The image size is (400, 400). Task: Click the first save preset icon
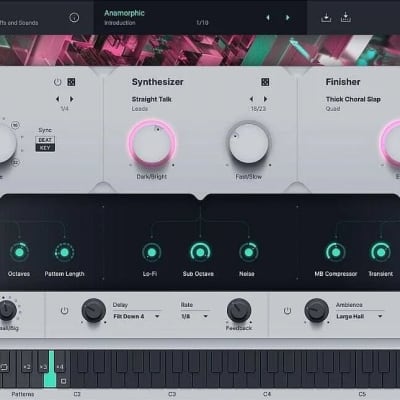pos(326,17)
